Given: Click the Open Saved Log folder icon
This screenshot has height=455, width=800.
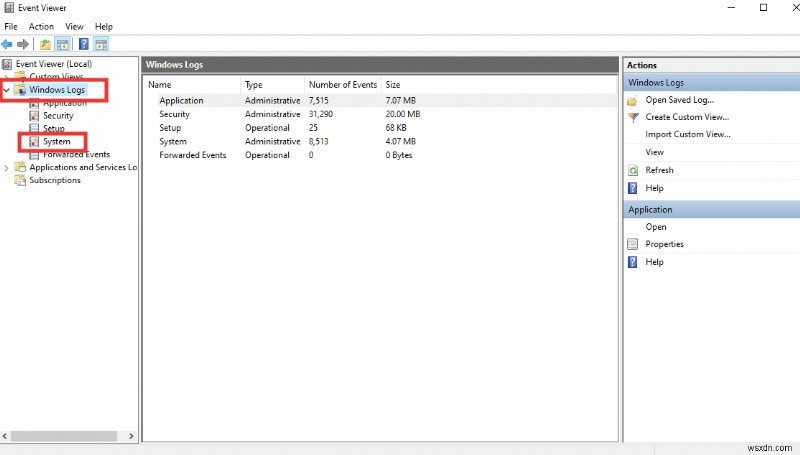Looking at the screenshot, I should point(633,100).
